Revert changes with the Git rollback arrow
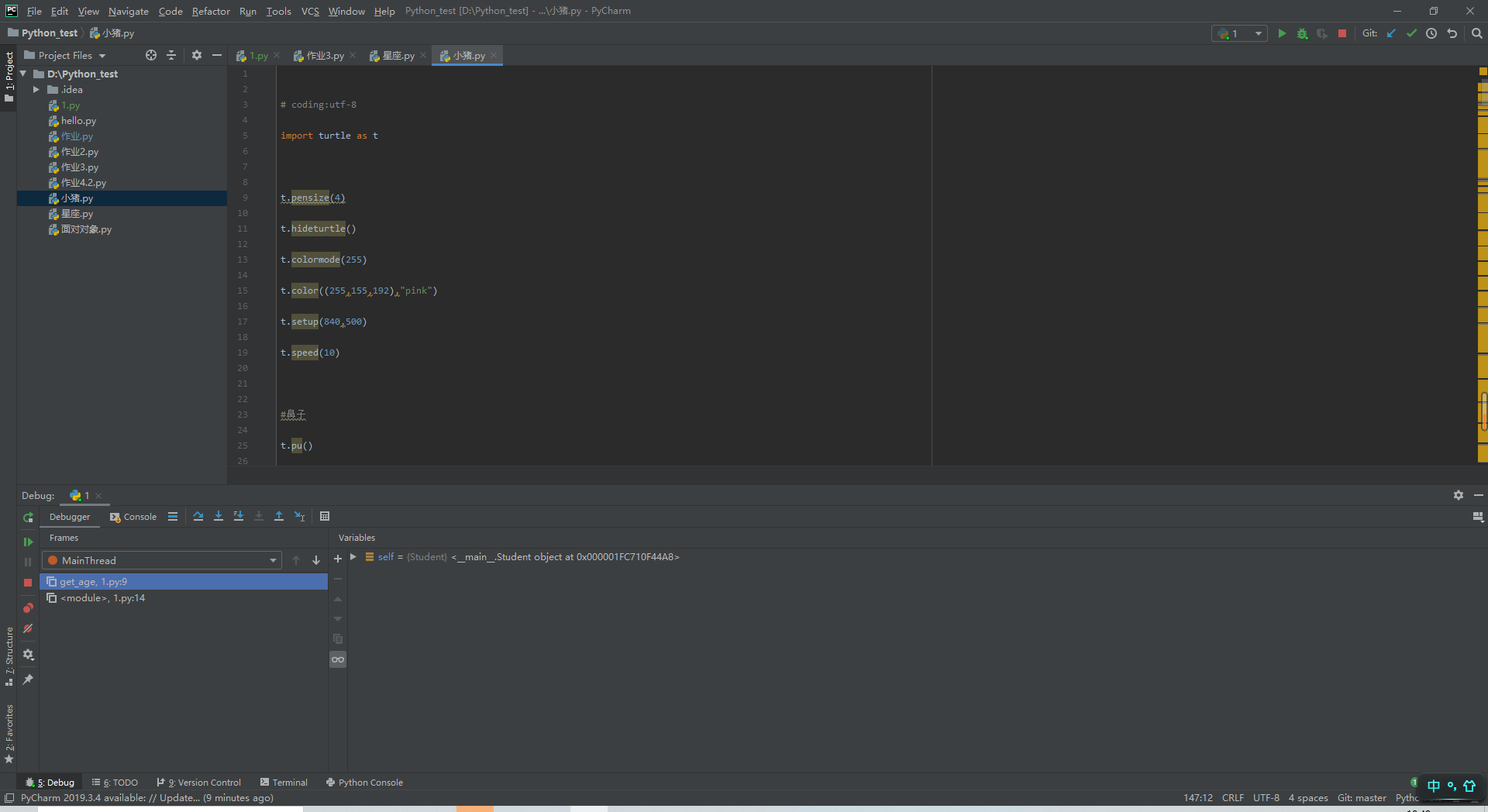Image resolution: width=1488 pixels, height=812 pixels. click(1452, 33)
